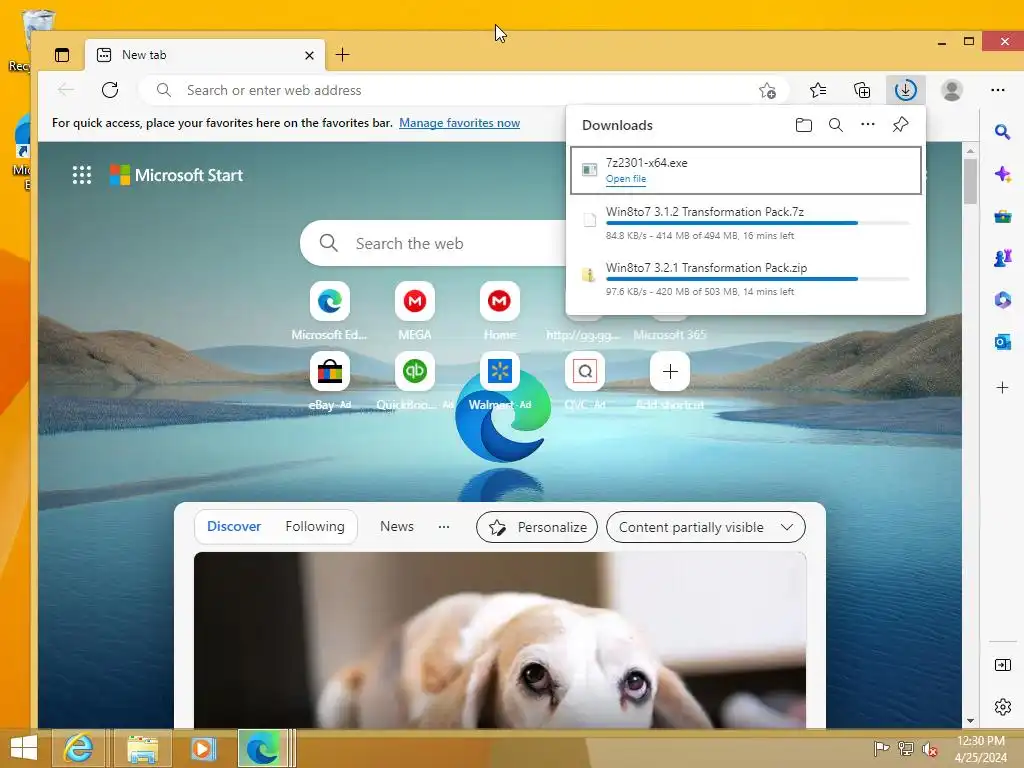The image size is (1024, 768).
Task: Open more options in Downloads panel
Action: [x=867, y=124]
